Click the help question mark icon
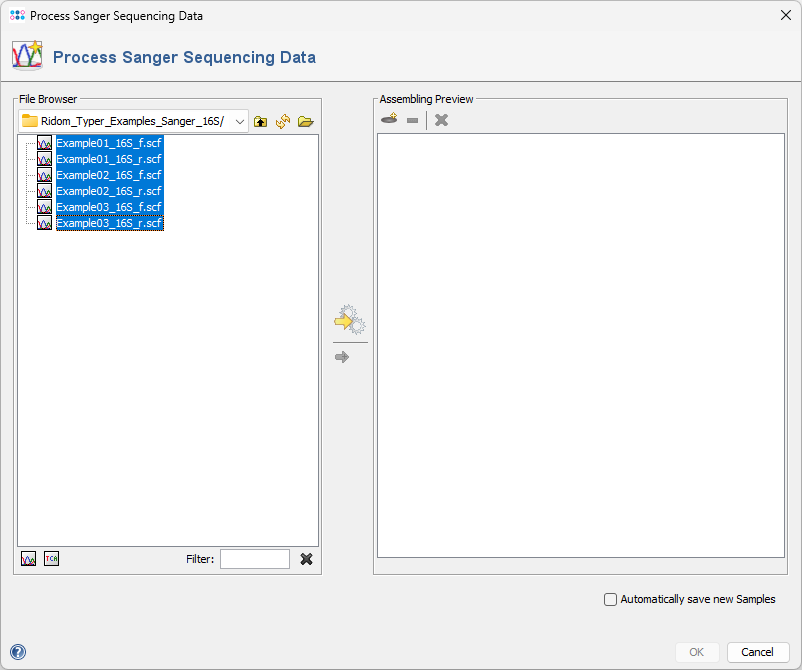Viewport: 802px width, 670px height. coord(17,652)
